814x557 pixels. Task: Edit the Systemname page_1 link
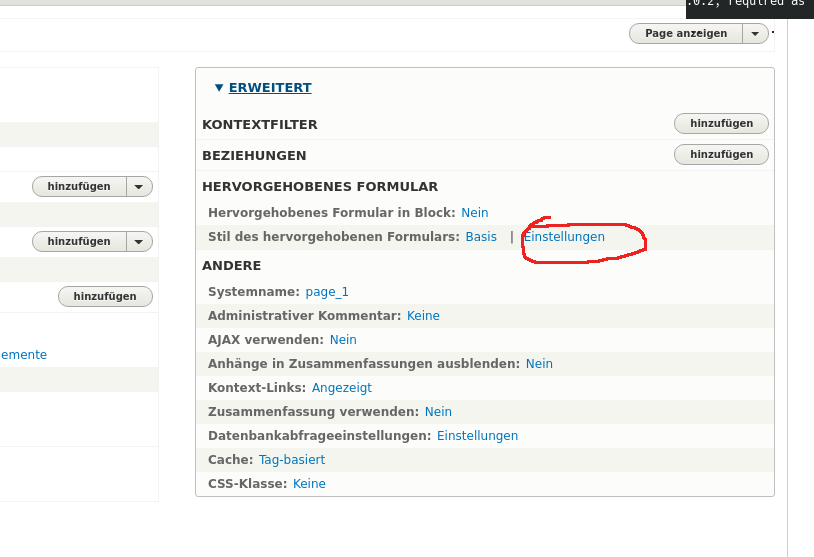point(327,292)
